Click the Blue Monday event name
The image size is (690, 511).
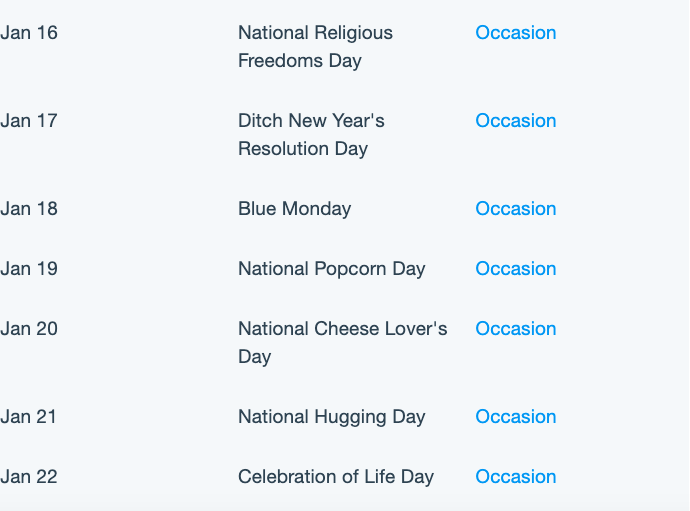[294, 209]
